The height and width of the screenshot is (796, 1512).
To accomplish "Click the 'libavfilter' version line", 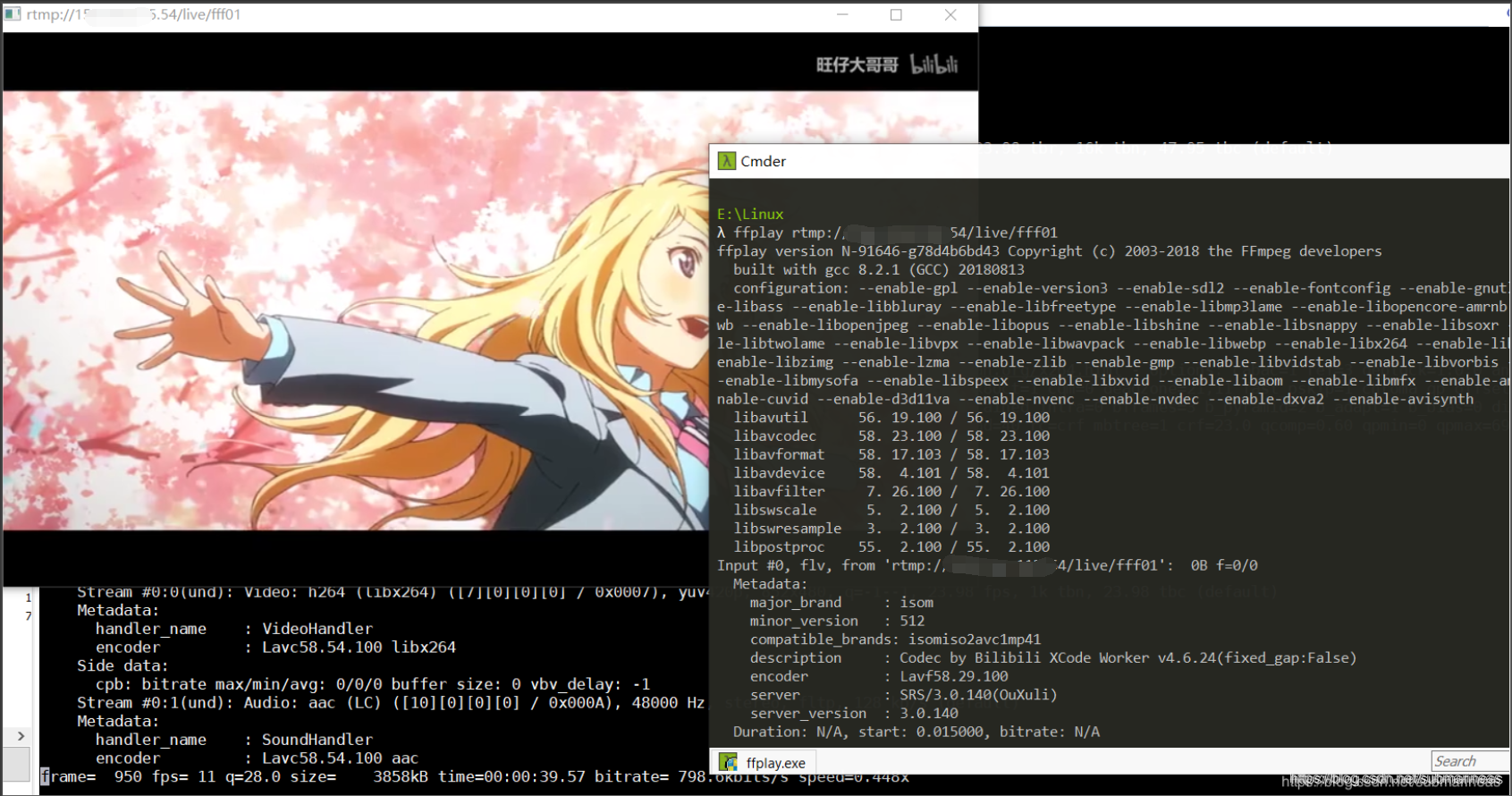I will point(891,492).
